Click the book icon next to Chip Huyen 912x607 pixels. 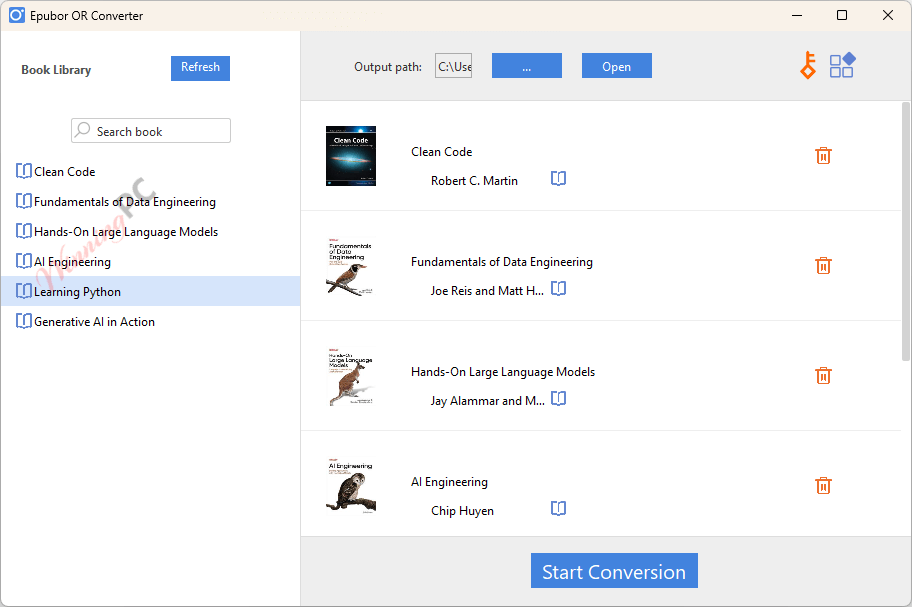coord(558,508)
